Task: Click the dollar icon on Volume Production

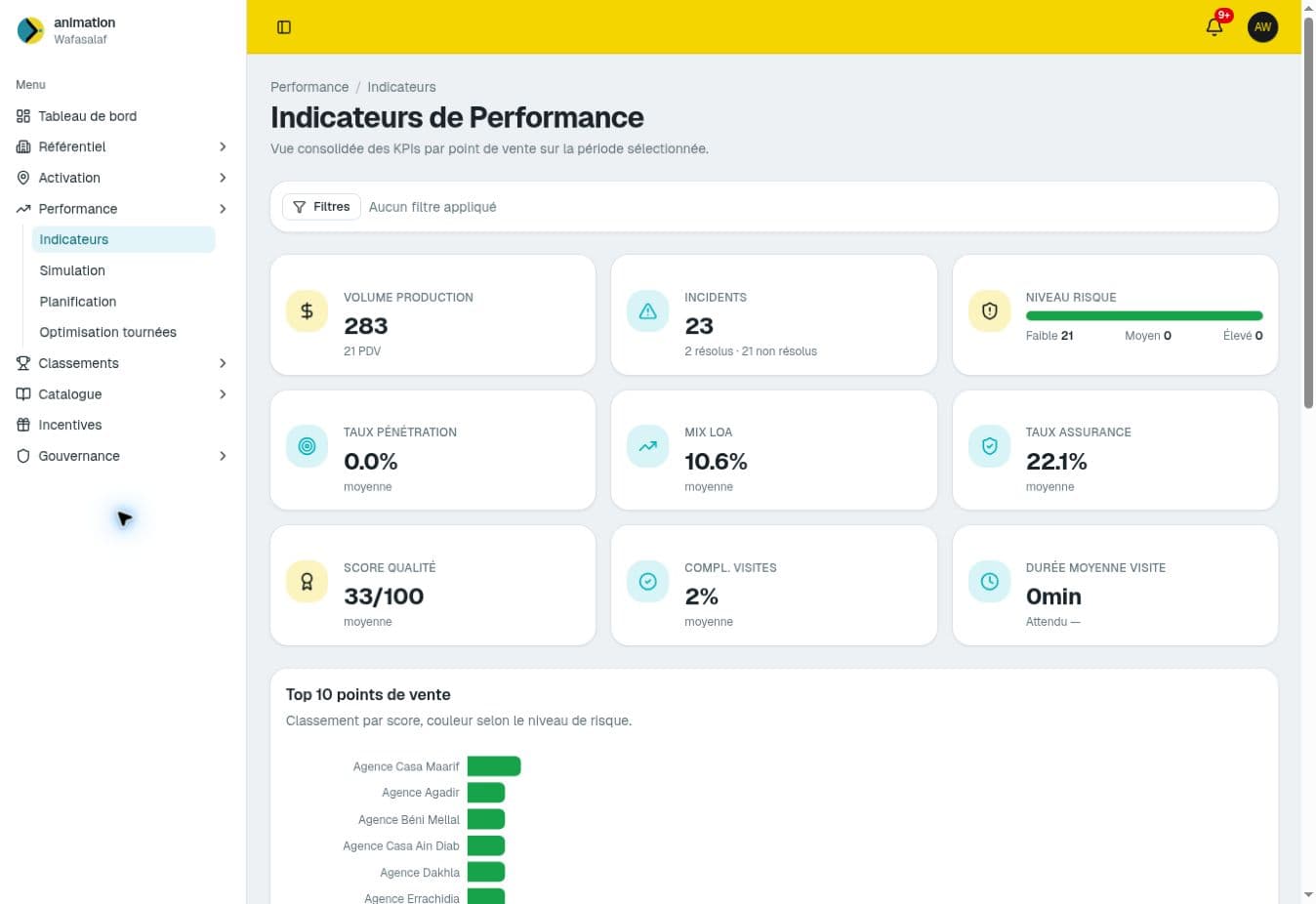Action: 307,311
